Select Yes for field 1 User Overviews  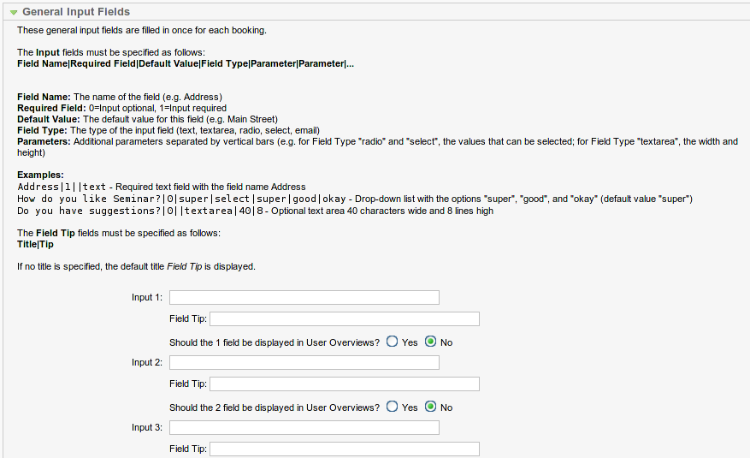click(392, 342)
